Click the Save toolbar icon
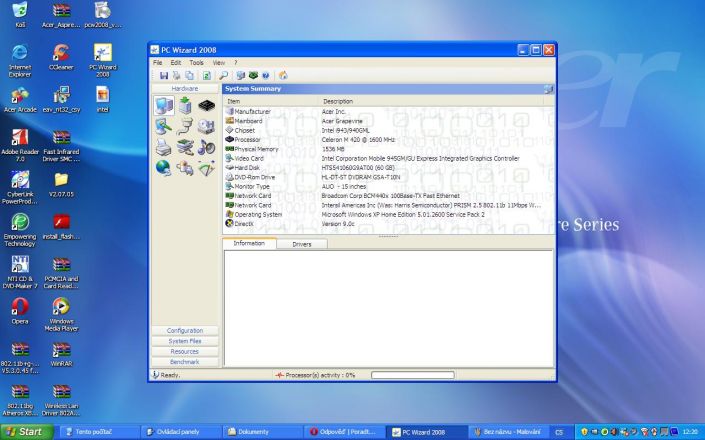The width and height of the screenshot is (705, 440). point(164,76)
